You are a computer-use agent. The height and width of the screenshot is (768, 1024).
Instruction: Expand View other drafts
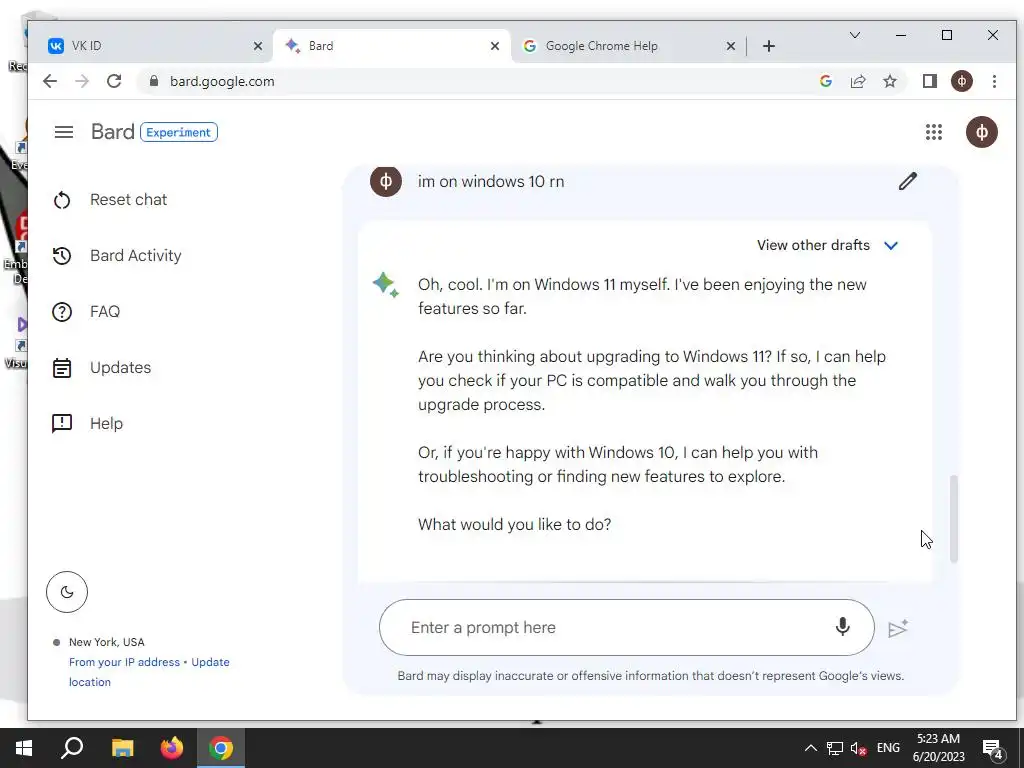[x=827, y=246]
